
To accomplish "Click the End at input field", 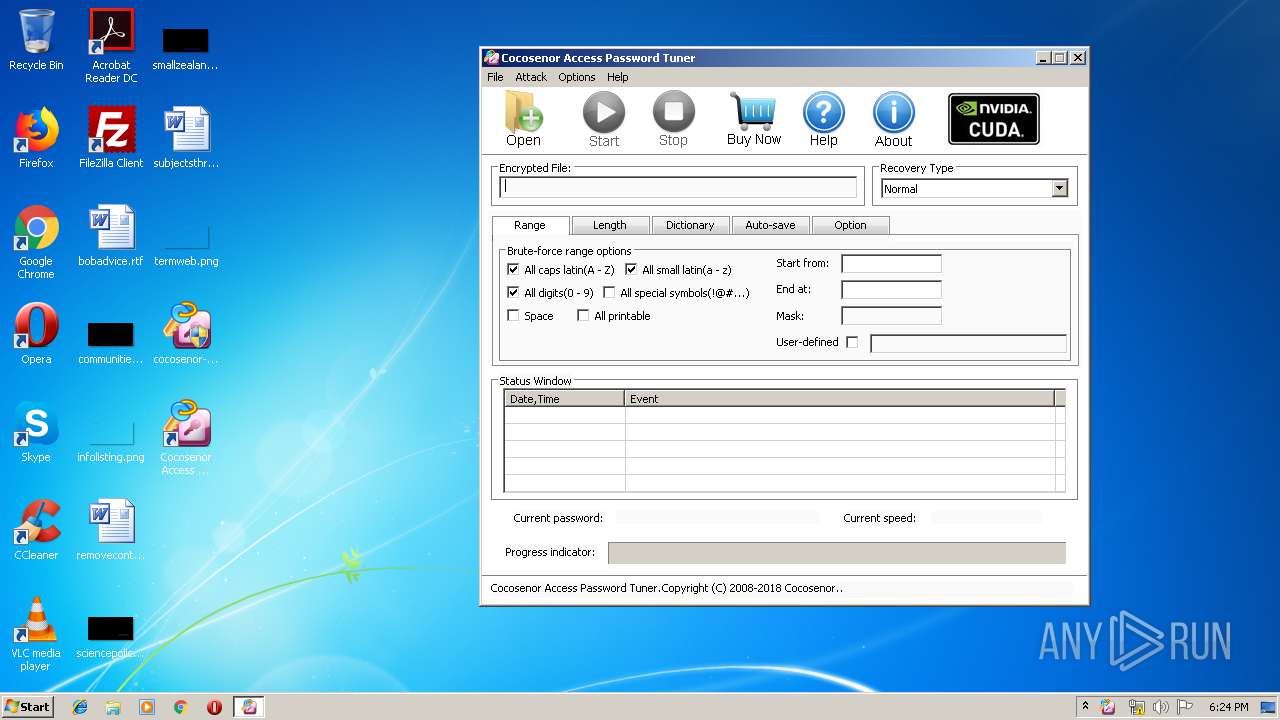I will [891, 290].
